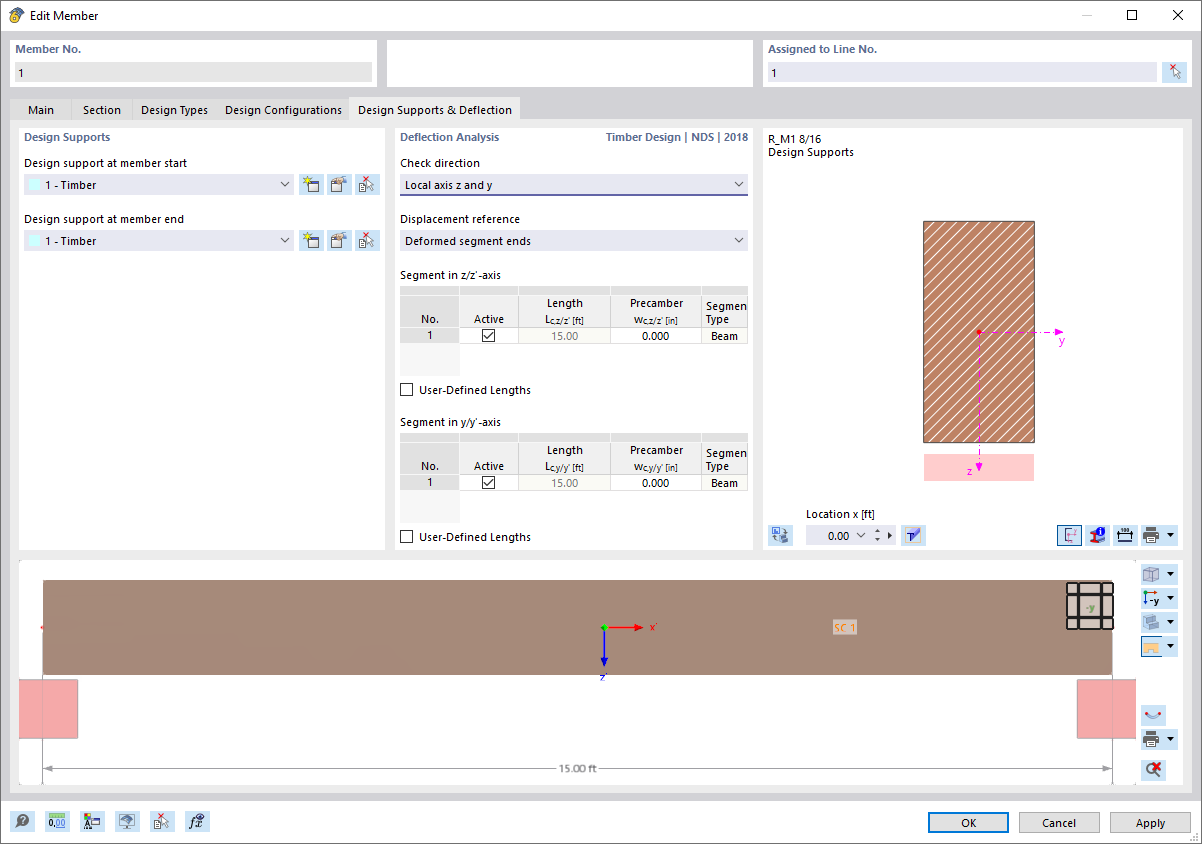
Task: Click the help icon in the bottom toolbar
Action: (22, 821)
